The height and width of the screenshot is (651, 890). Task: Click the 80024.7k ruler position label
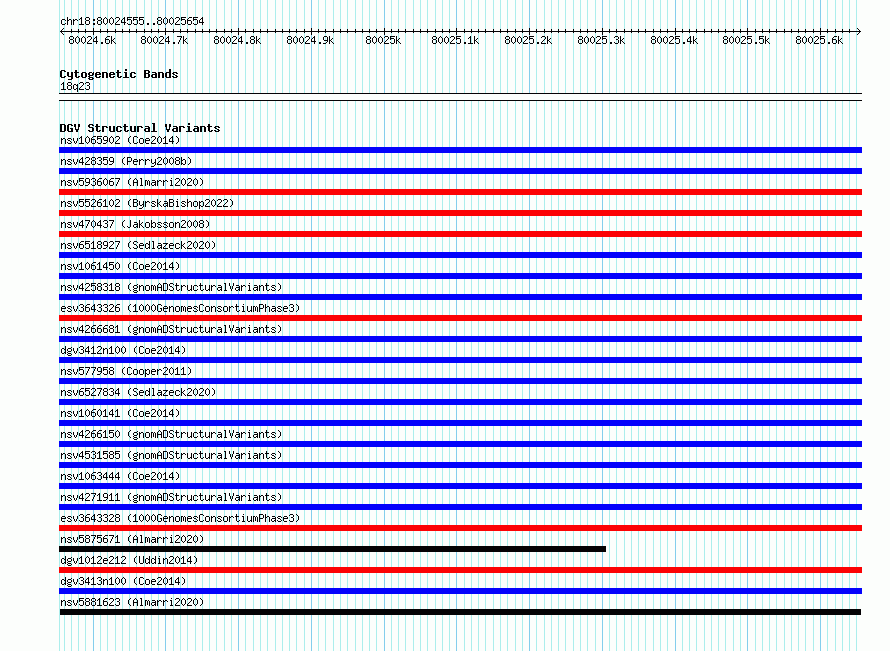coord(164,40)
